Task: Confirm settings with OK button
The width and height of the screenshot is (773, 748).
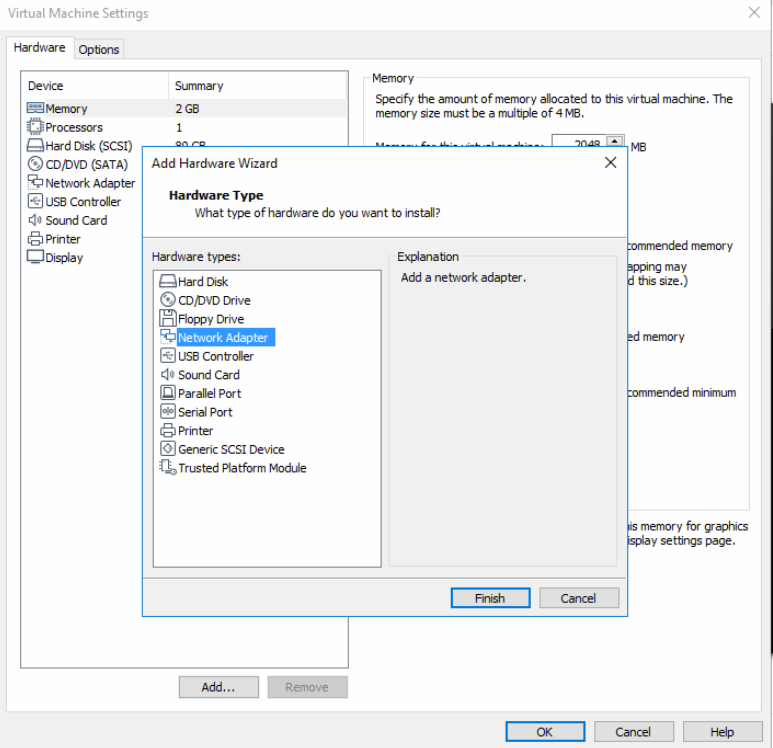Action: tap(545, 732)
